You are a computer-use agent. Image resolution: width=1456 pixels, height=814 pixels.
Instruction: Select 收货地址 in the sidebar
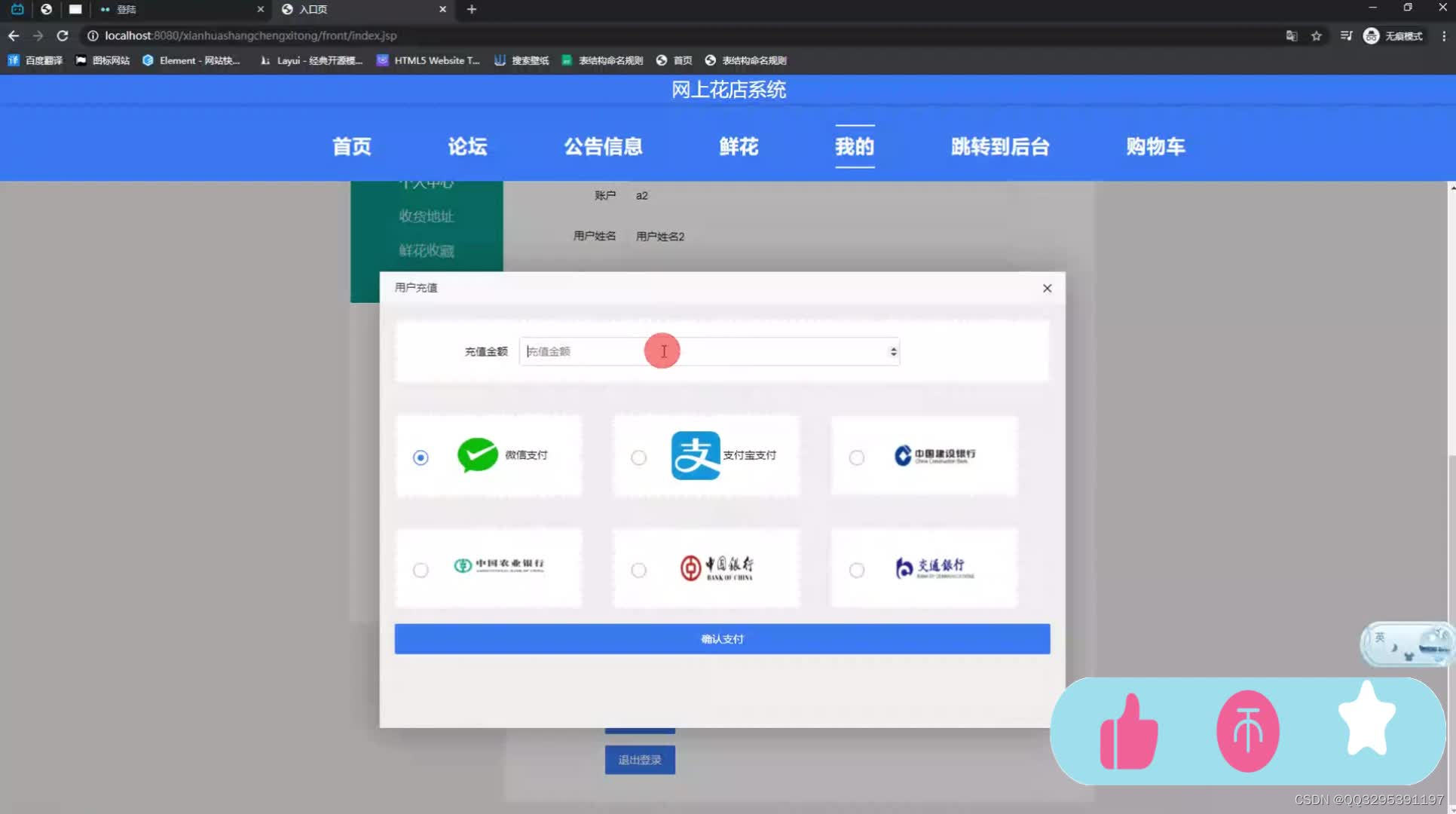coord(427,216)
